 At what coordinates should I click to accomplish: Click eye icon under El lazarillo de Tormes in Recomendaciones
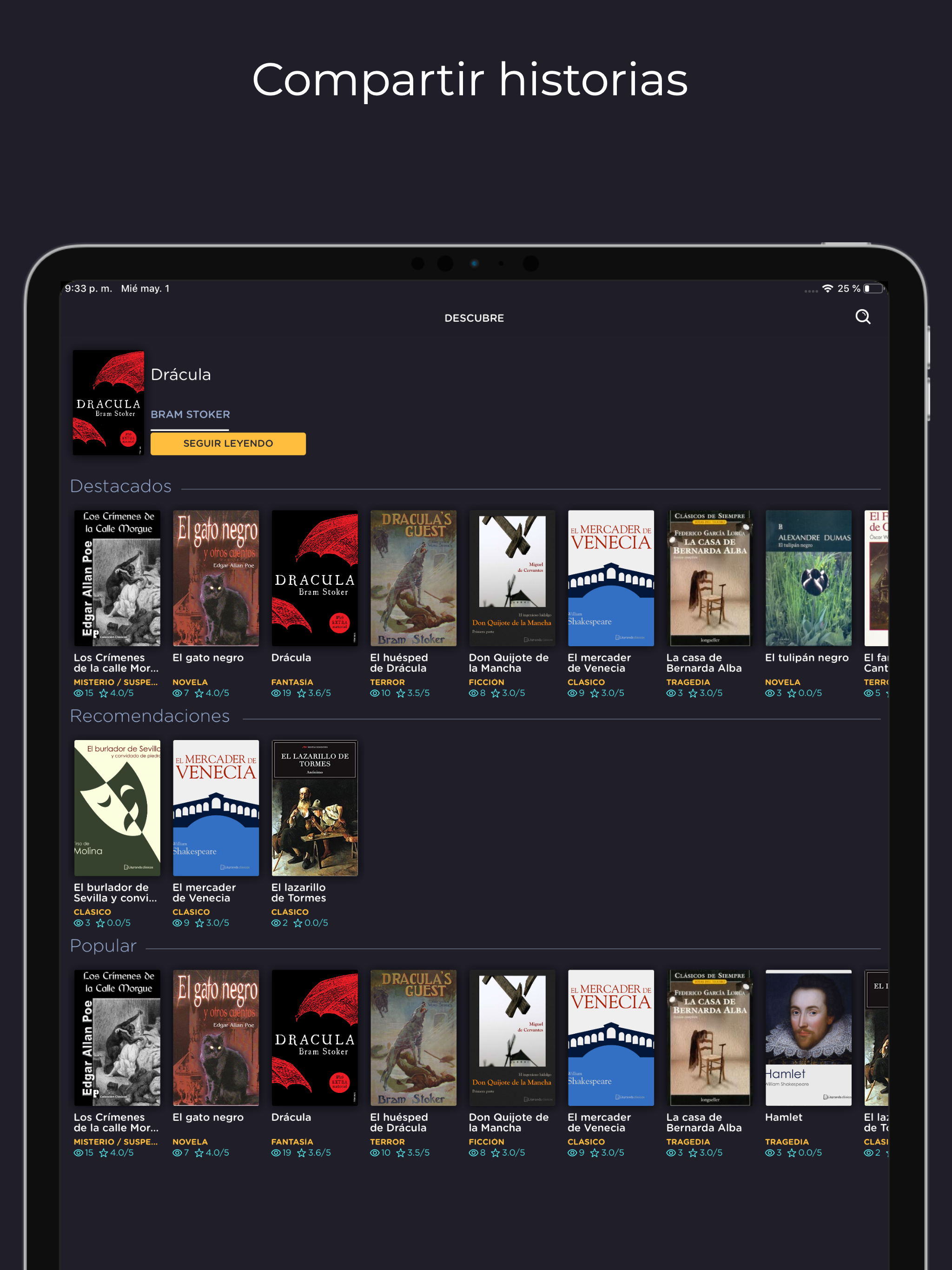[276, 923]
